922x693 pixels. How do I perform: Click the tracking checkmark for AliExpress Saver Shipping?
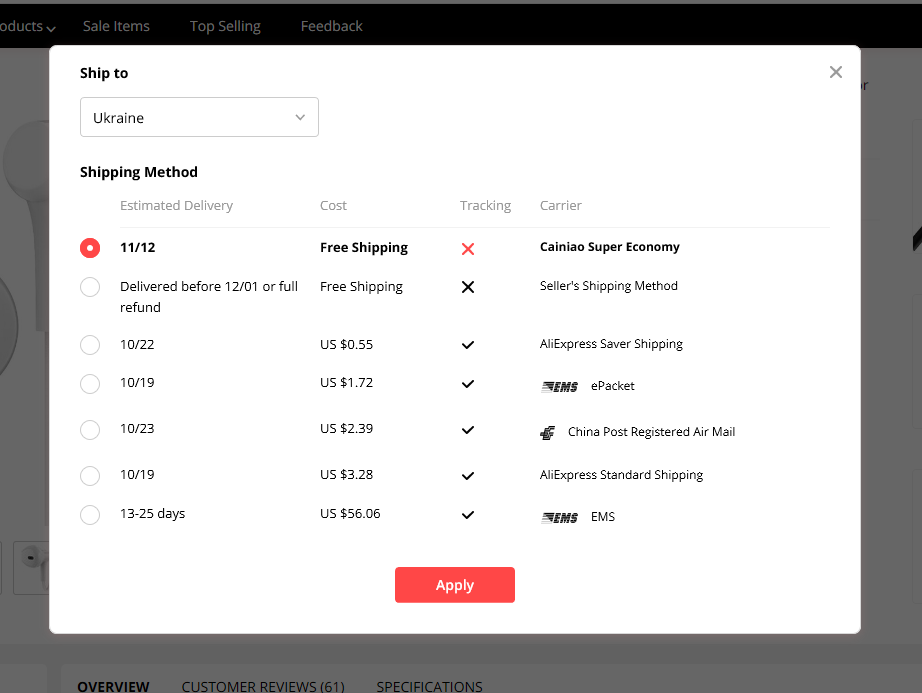coord(468,345)
